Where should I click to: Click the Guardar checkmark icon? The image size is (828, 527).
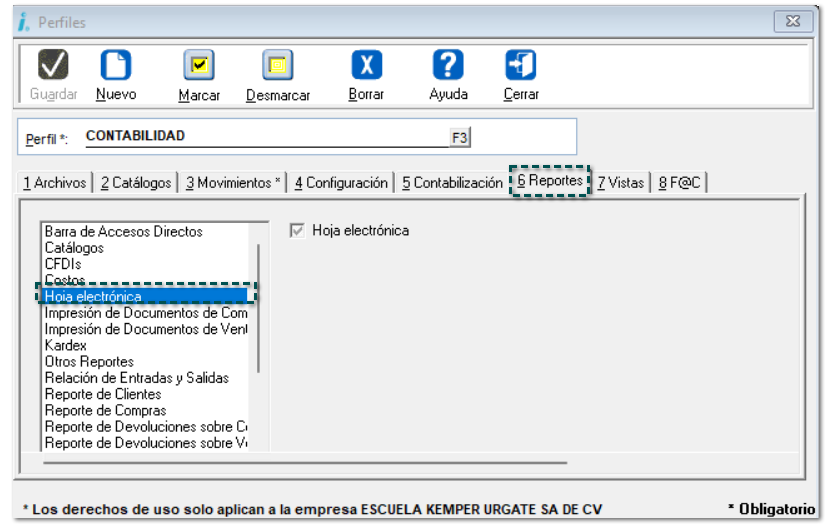(x=53, y=64)
